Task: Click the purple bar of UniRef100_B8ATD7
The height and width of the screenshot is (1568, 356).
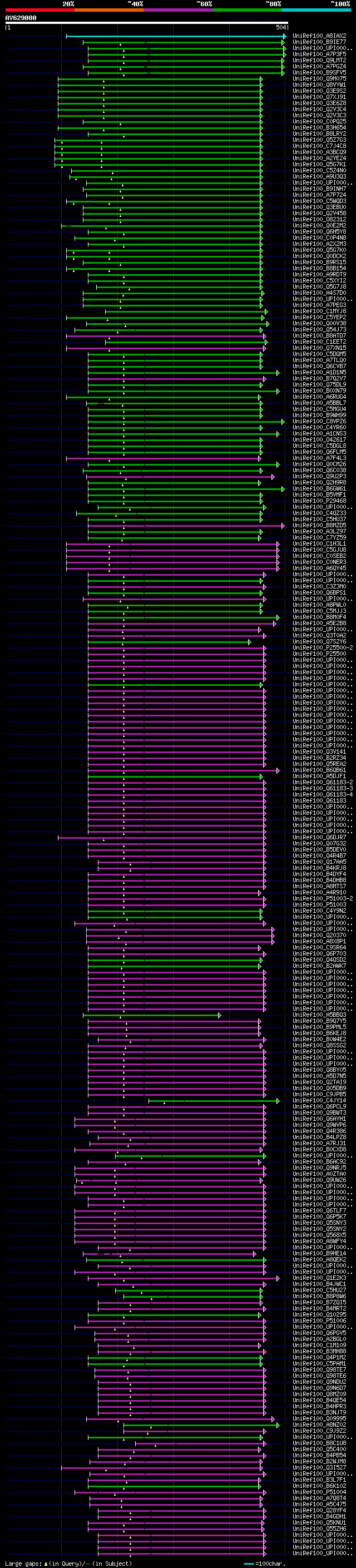Action: point(166,336)
